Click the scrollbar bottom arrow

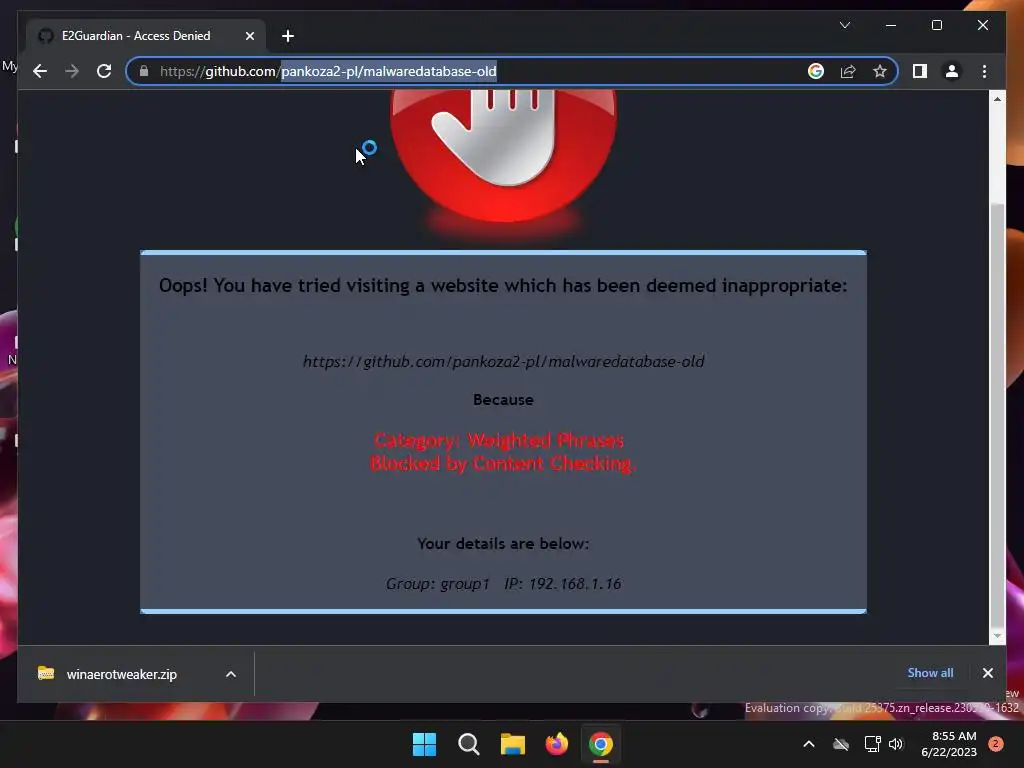coord(997,635)
